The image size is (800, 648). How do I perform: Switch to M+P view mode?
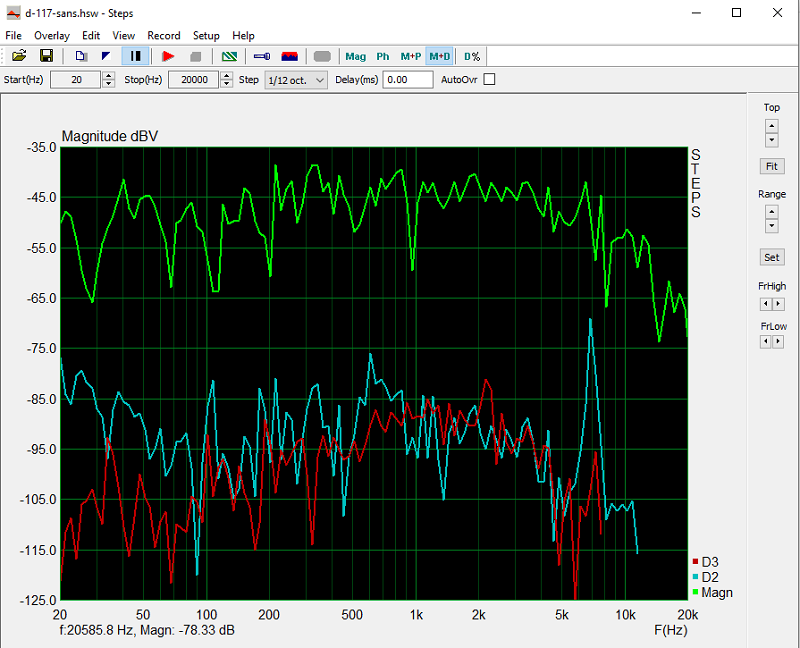coord(411,57)
